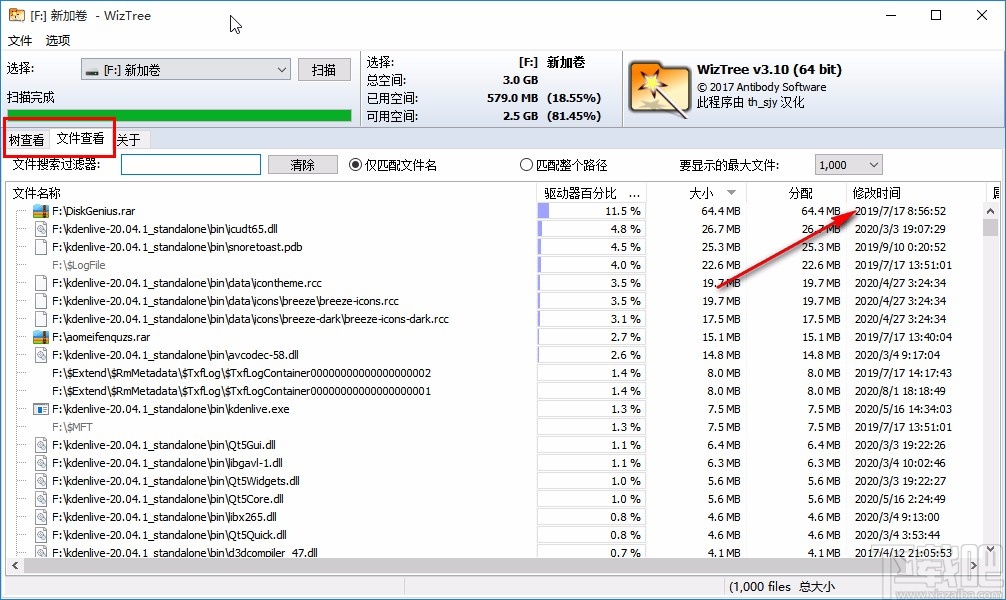This screenshot has height=600, width=1006.
Task: Click the green scan progress bar
Action: pyautogui.click(x=179, y=116)
